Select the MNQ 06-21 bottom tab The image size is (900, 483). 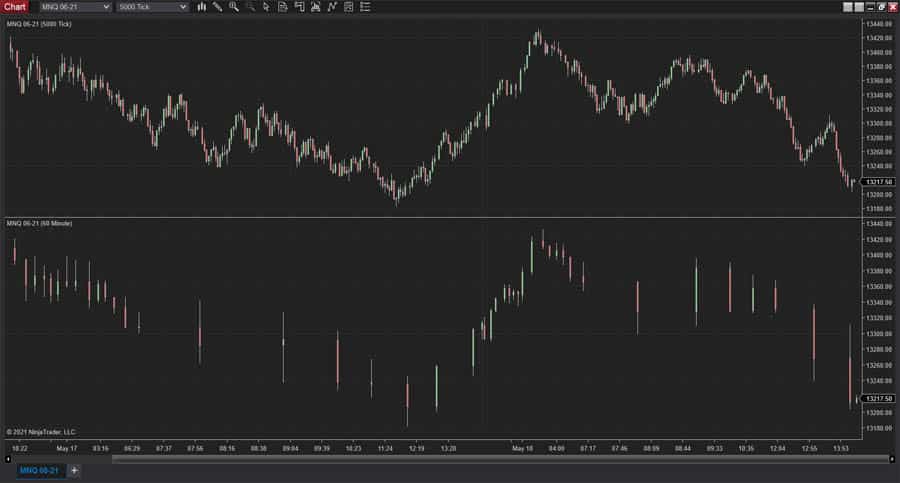pyautogui.click(x=39, y=470)
